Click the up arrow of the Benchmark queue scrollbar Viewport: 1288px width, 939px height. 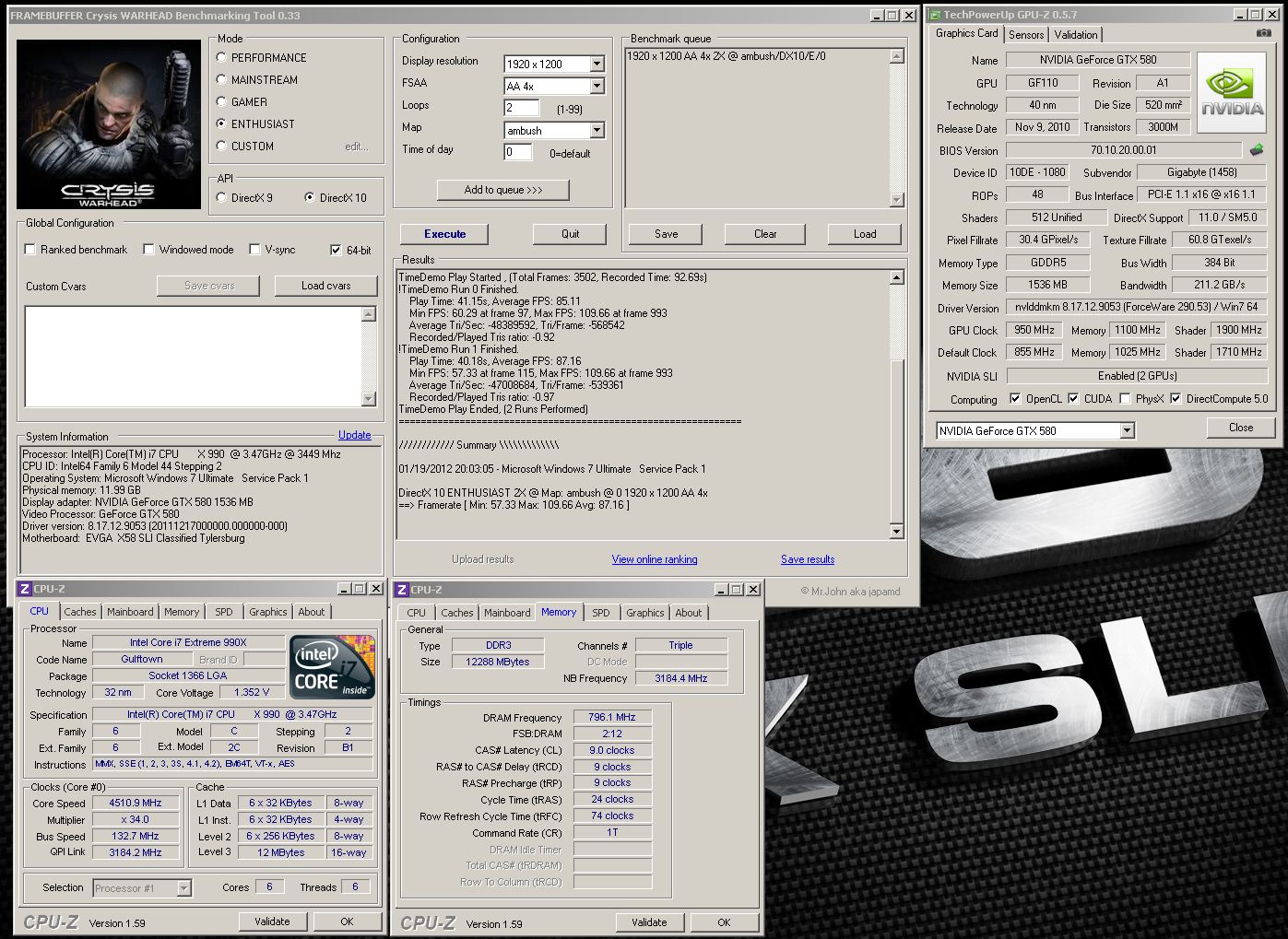(x=896, y=57)
